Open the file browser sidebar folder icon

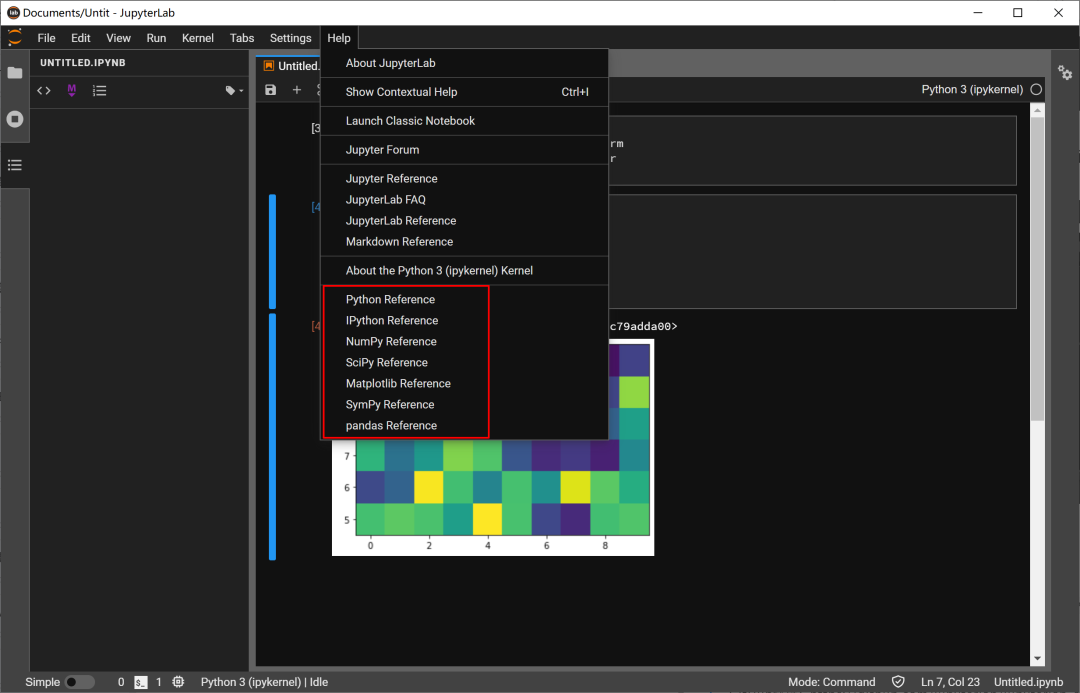coord(14,73)
